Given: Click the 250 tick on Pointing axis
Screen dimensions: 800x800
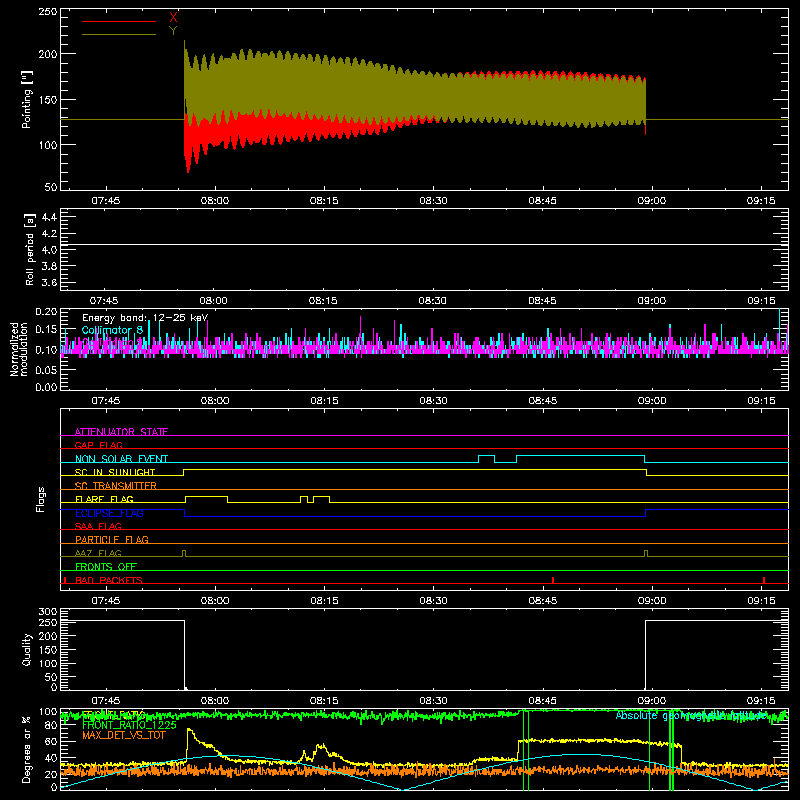Looking at the screenshot, I should [x=48, y=12].
